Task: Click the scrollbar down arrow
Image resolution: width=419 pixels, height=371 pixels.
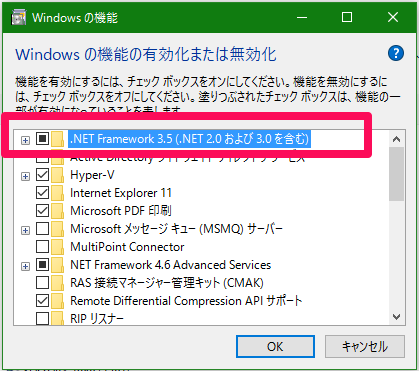Action: coord(396,317)
